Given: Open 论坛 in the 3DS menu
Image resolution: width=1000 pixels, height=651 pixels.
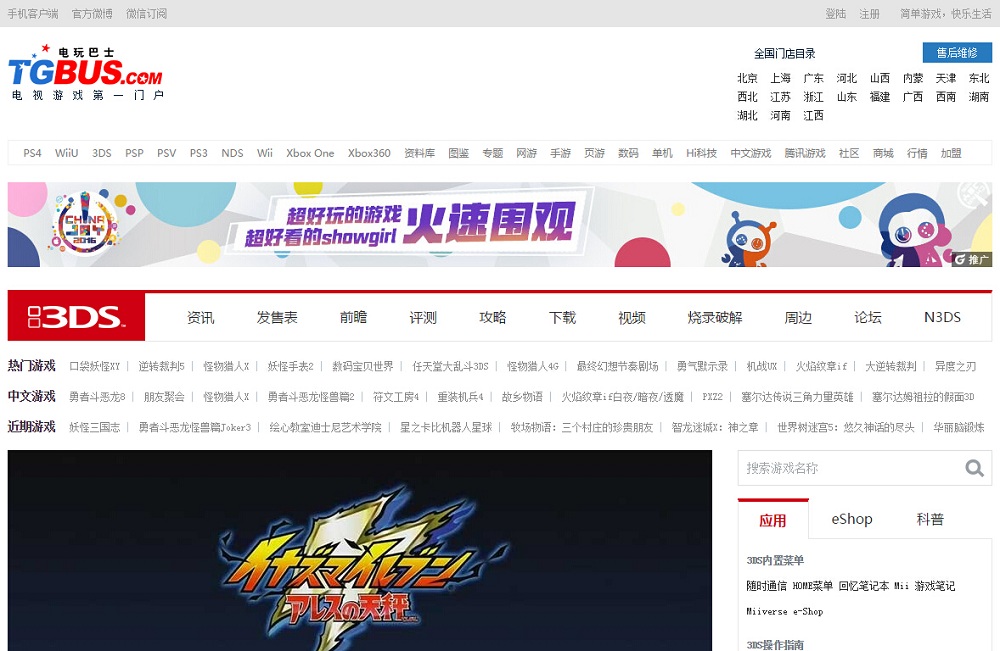Looking at the screenshot, I should coord(868,318).
